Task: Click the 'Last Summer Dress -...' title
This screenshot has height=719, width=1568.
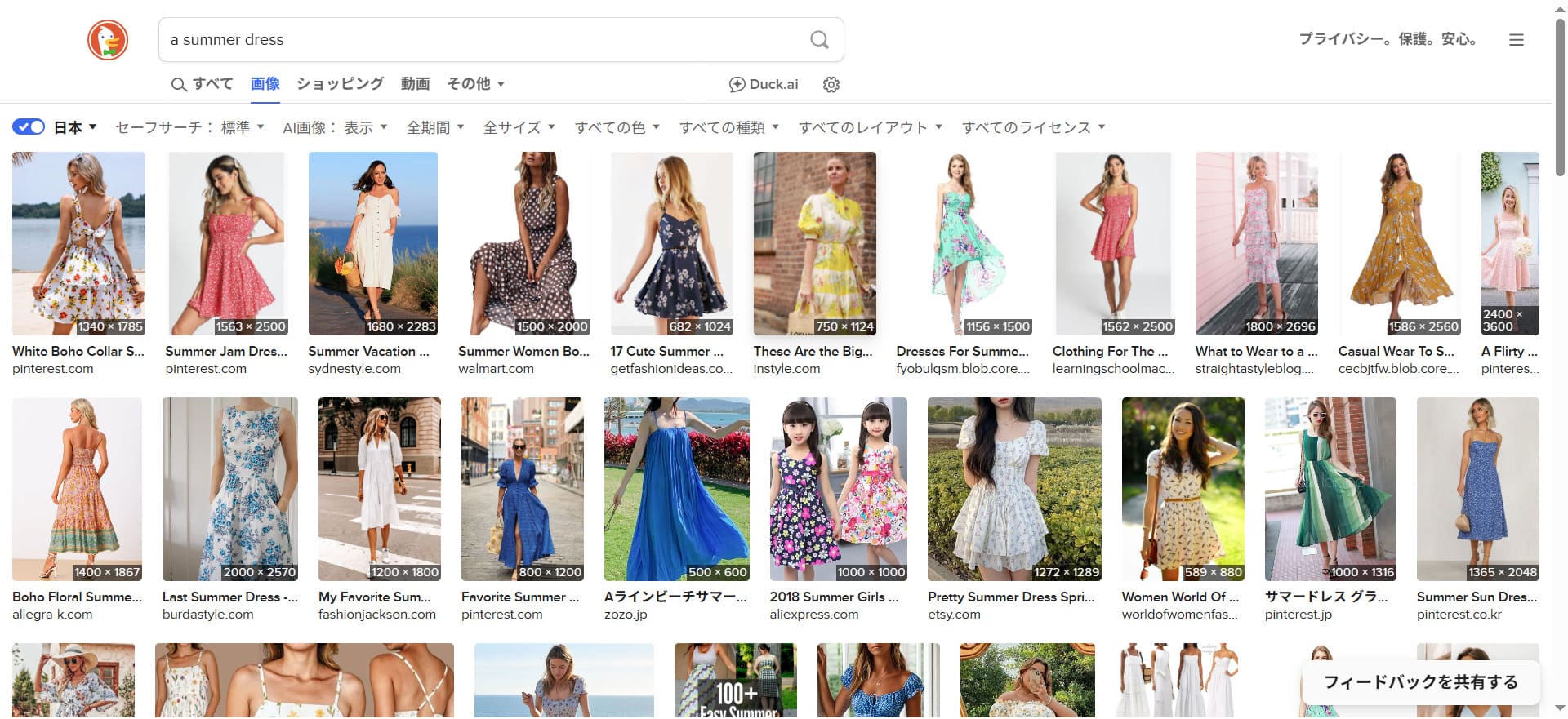Action: point(230,597)
